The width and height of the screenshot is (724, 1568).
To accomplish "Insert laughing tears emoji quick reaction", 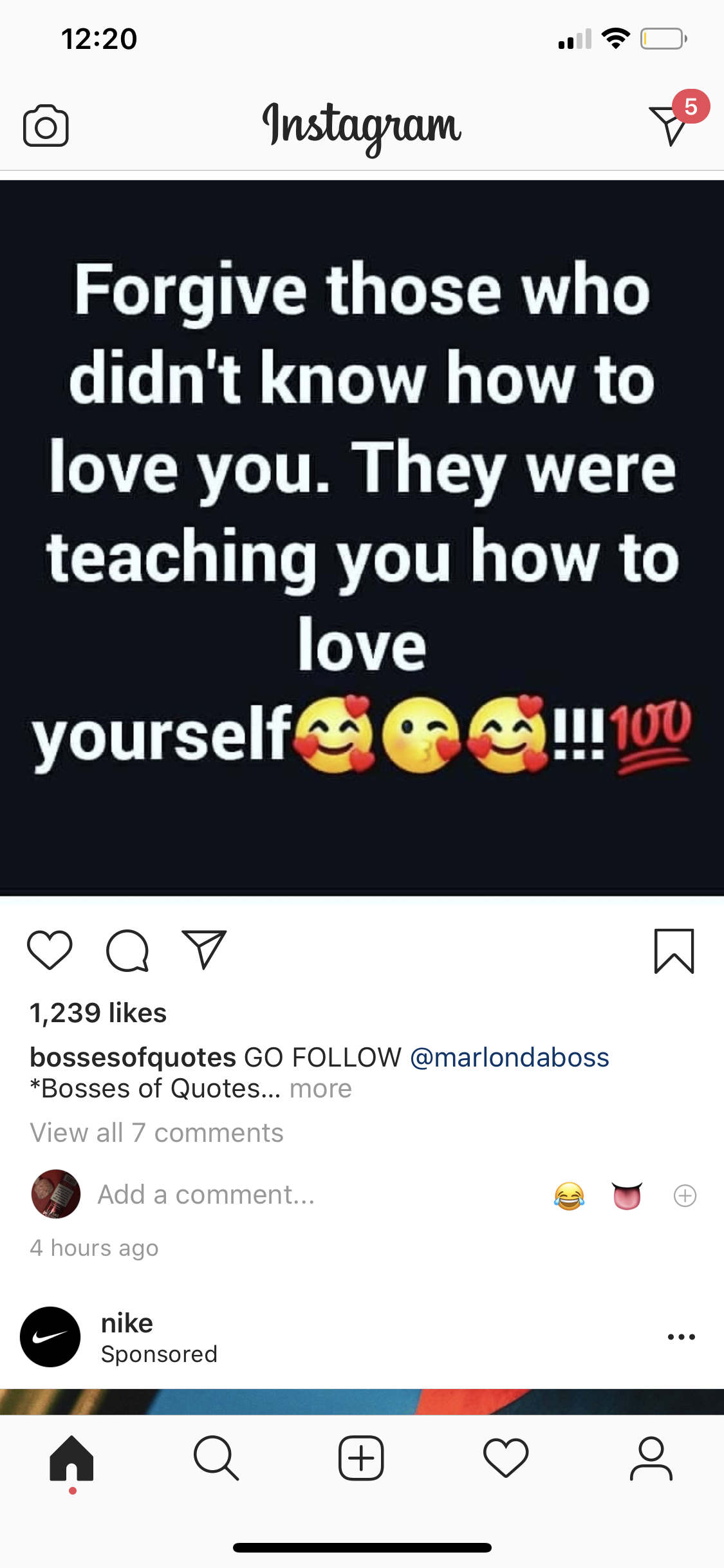I will pyautogui.click(x=569, y=1196).
